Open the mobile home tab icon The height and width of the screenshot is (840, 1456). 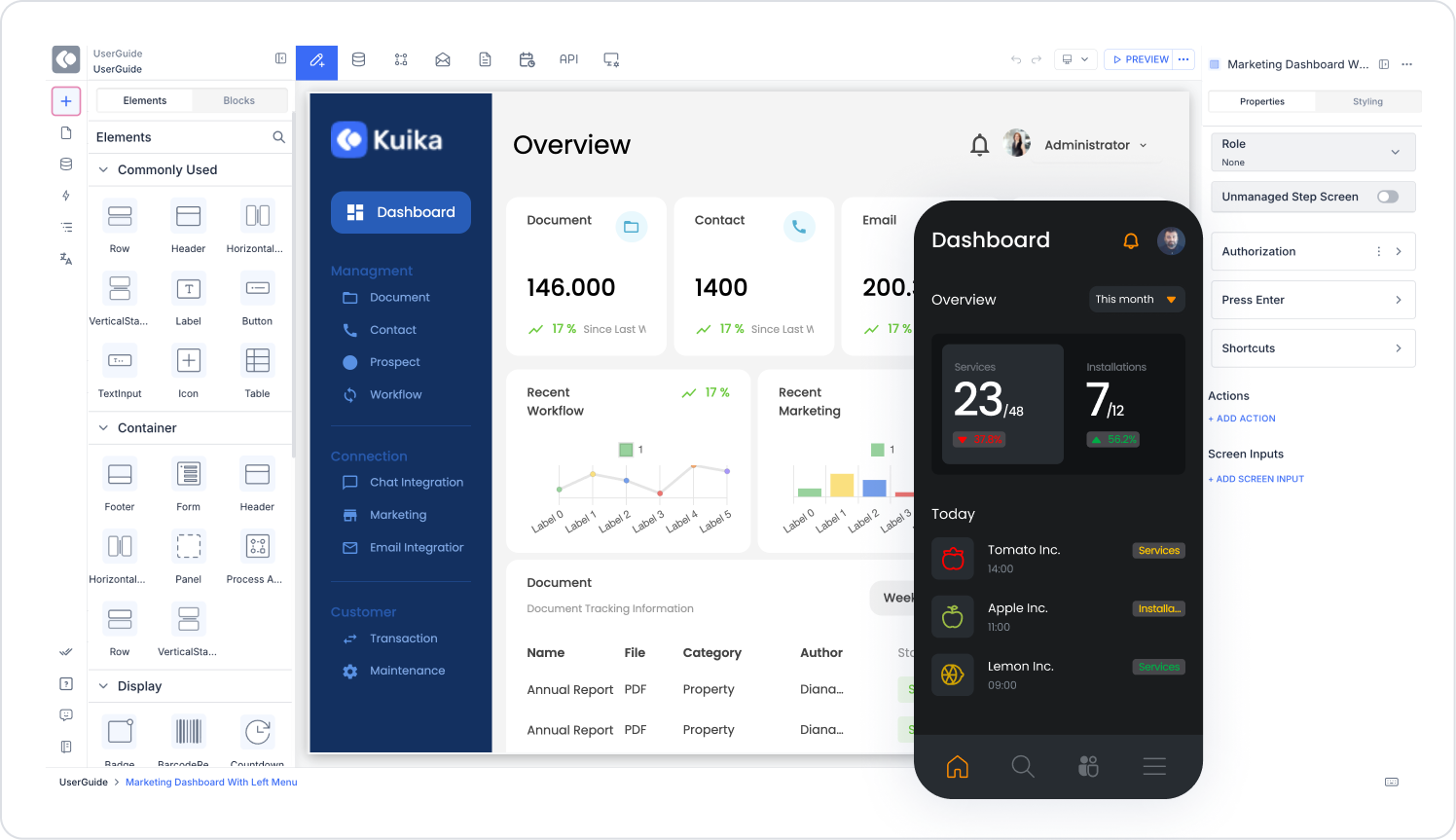point(958,767)
